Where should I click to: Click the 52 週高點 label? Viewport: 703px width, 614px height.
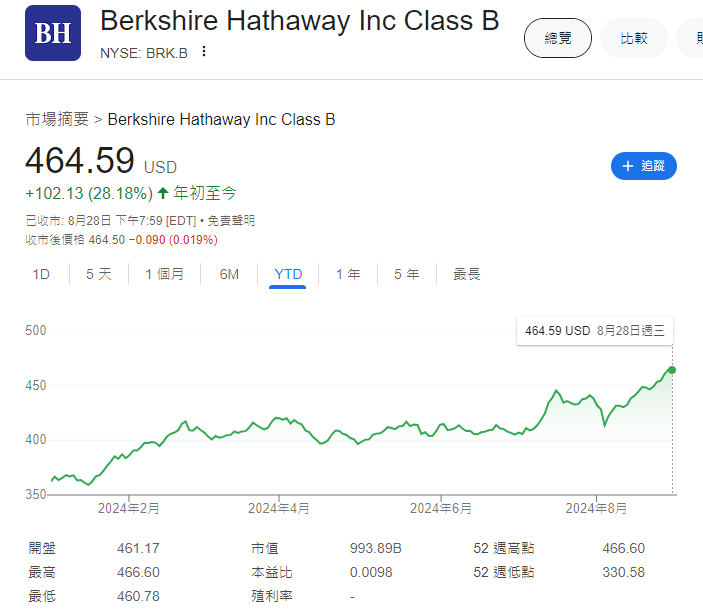click(503, 548)
